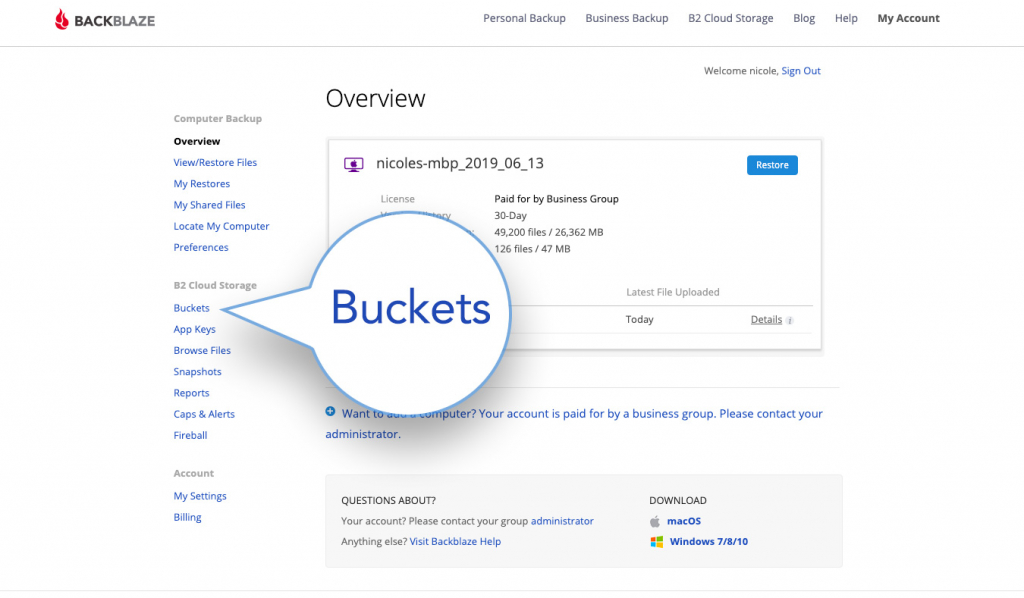Image resolution: width=1024 pixels, height=598 pixels.
Task: Open the Blog from top navigation
Action: pyautogui.click(x=804, y=18)
